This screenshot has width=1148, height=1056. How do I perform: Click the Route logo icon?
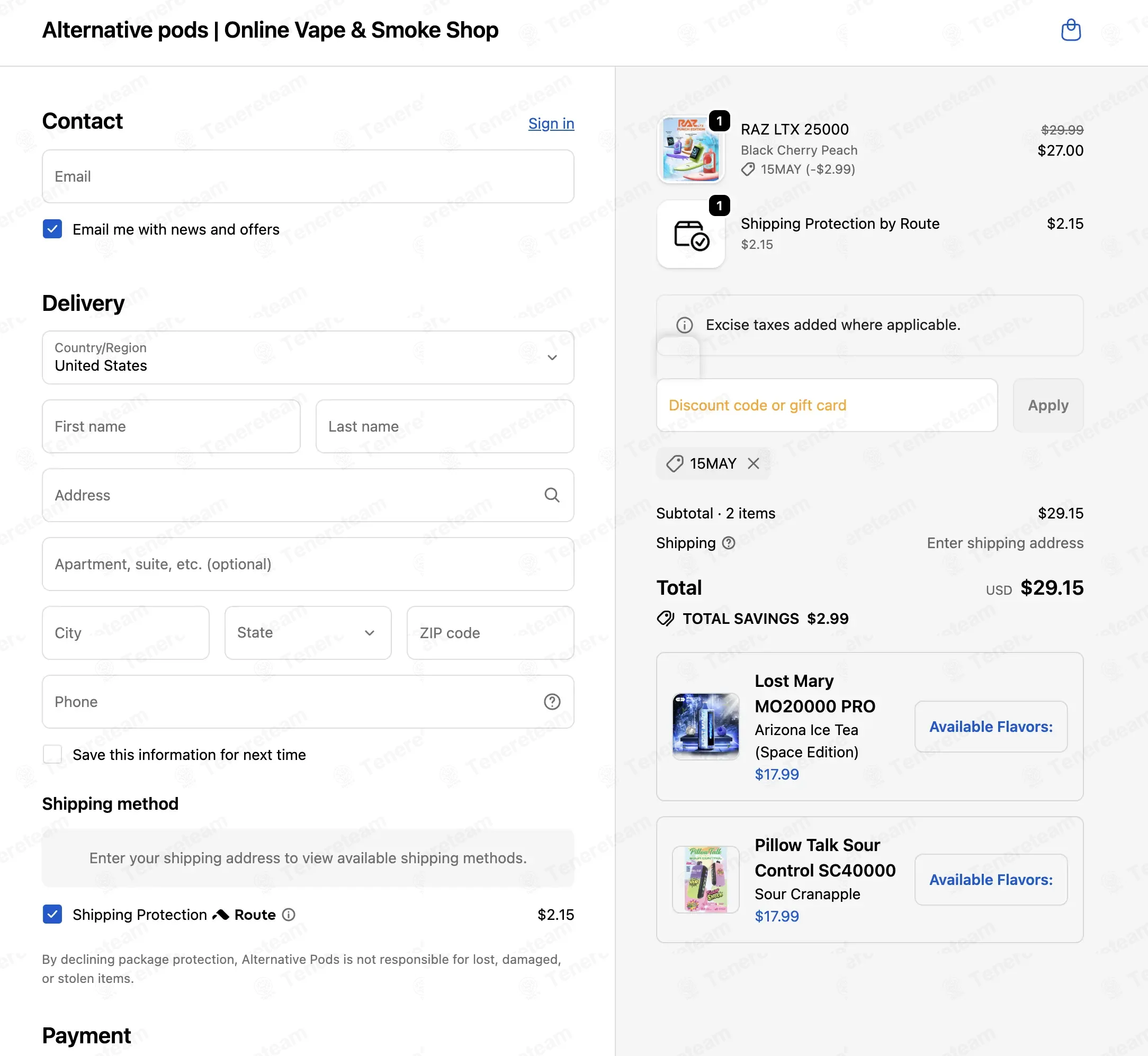point(221,915)
